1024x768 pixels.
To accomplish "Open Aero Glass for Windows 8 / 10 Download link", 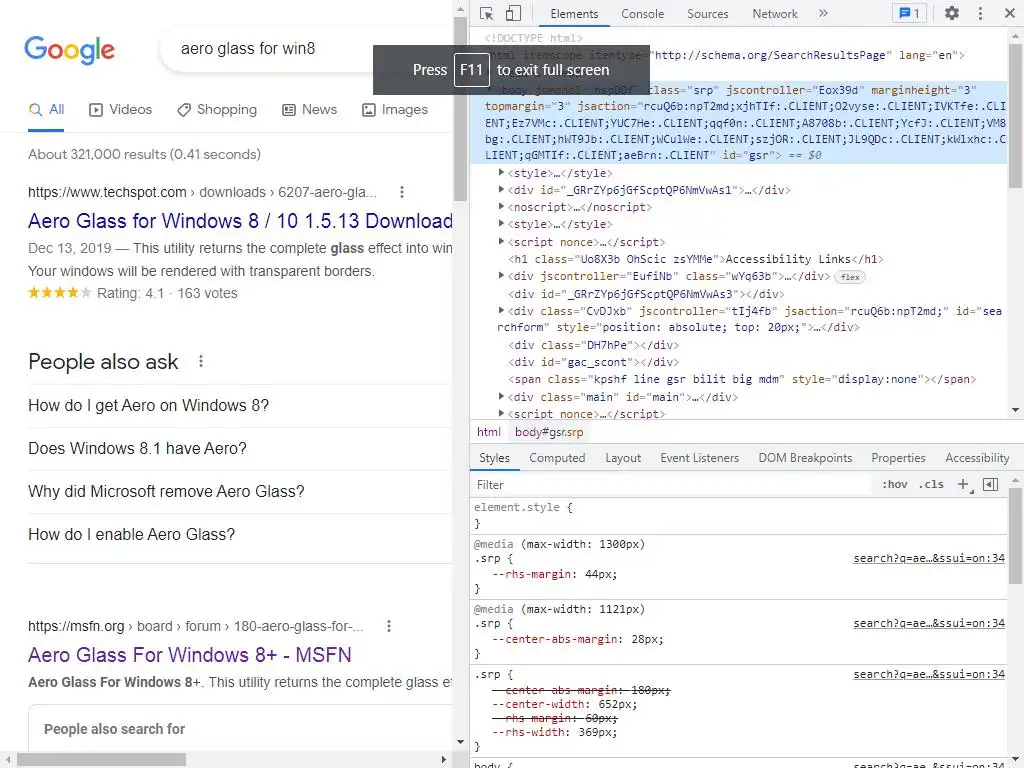I will click(240, 221).
